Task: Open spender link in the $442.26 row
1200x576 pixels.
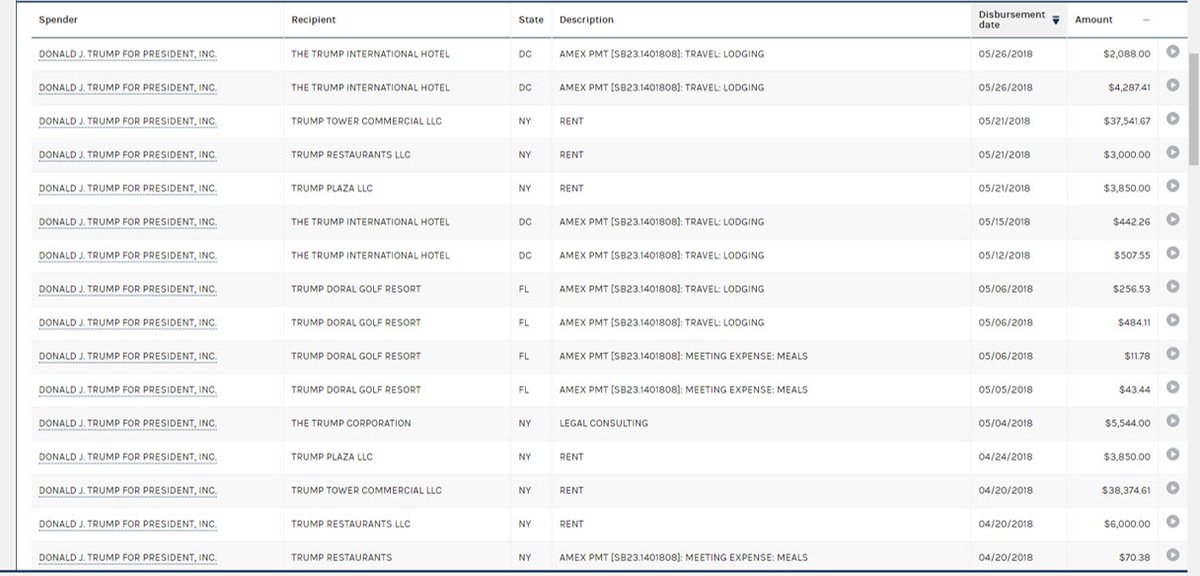Action: coord(128,222)
